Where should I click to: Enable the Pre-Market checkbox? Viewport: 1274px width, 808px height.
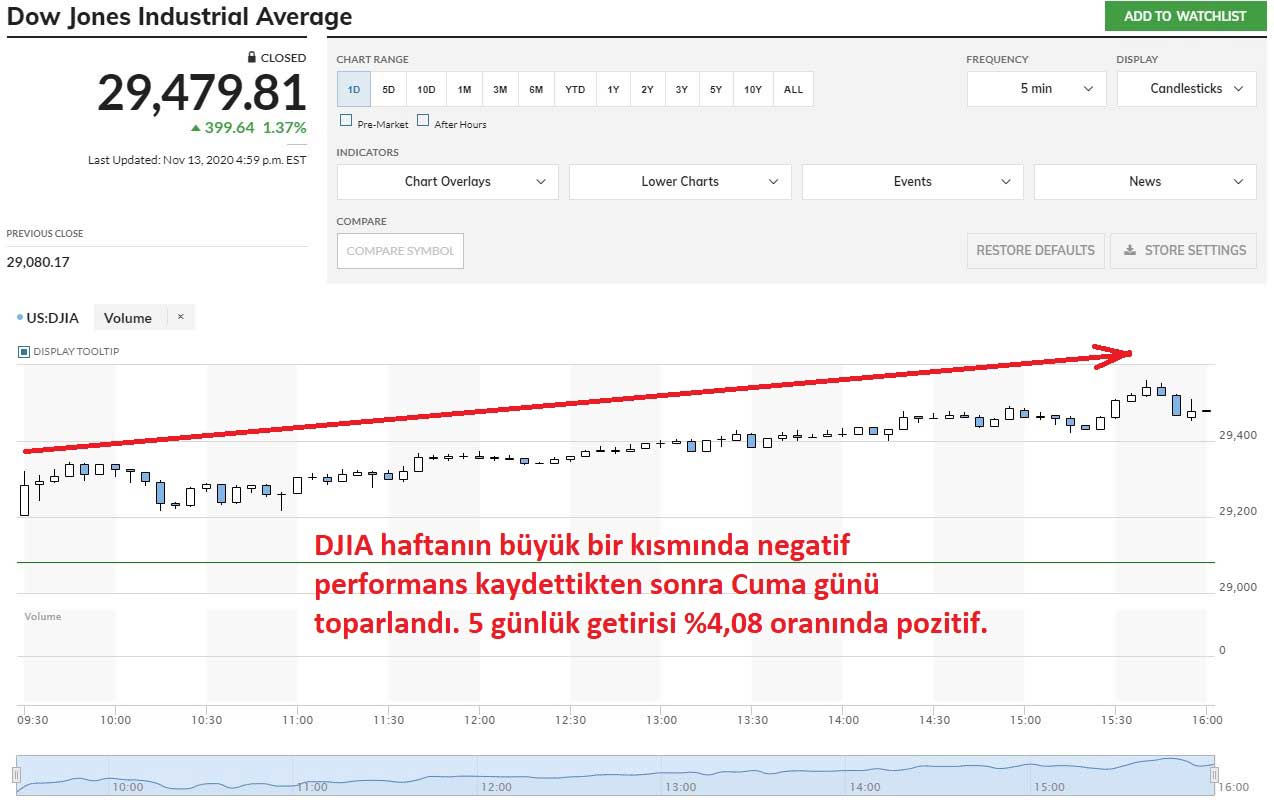[346, 121]
